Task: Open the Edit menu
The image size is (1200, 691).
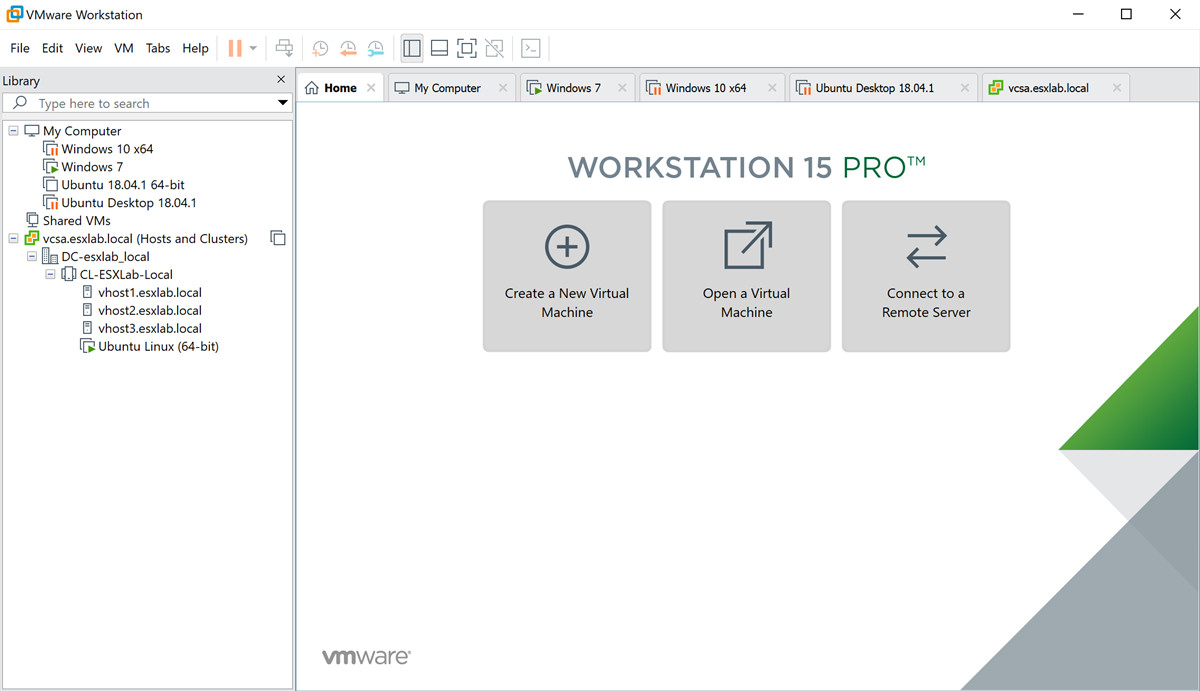Action: coord(52,48)
